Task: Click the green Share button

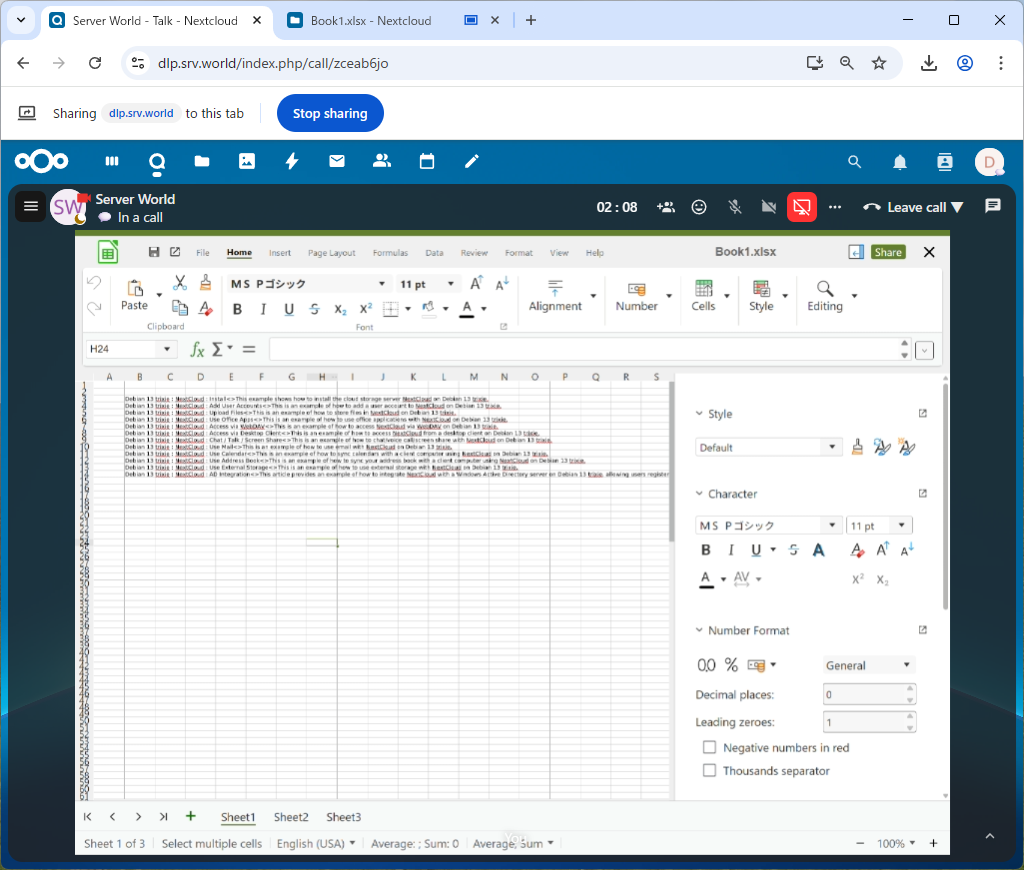Action: [x=887, y=252]
